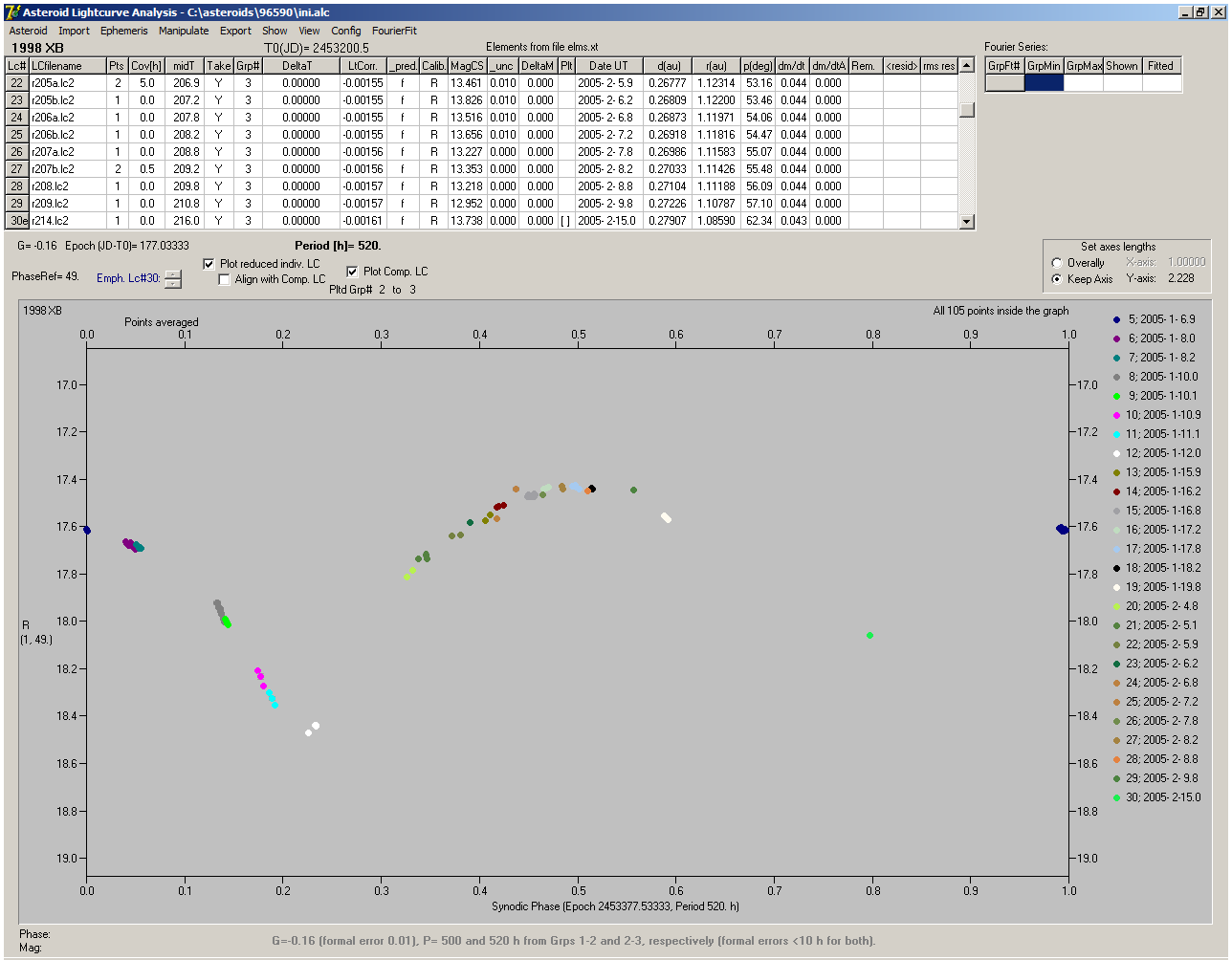Click the X-axis value 1.00000

coord(1185,262)
